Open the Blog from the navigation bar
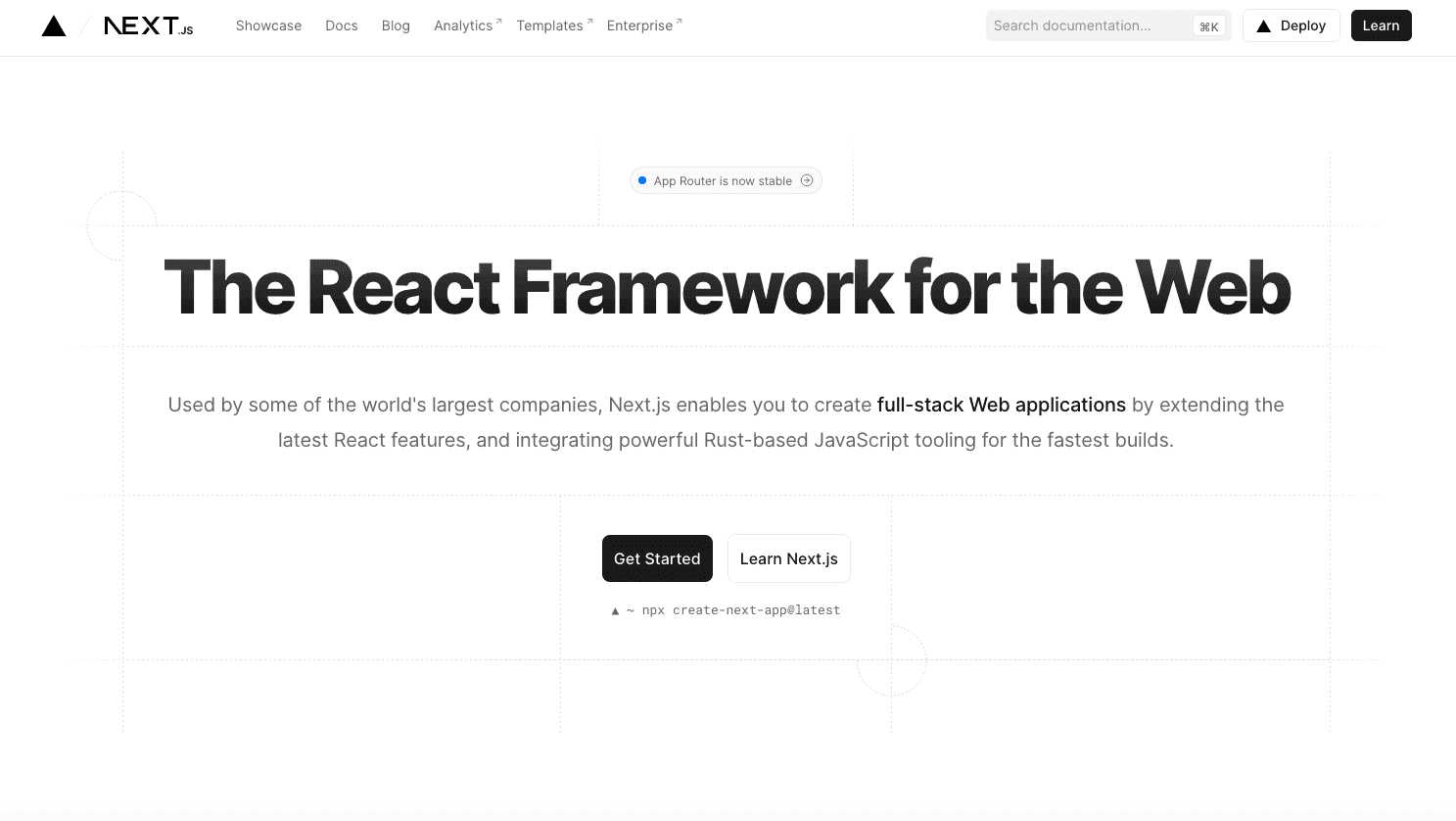The image size is (1456, 821). coord(396,25)
